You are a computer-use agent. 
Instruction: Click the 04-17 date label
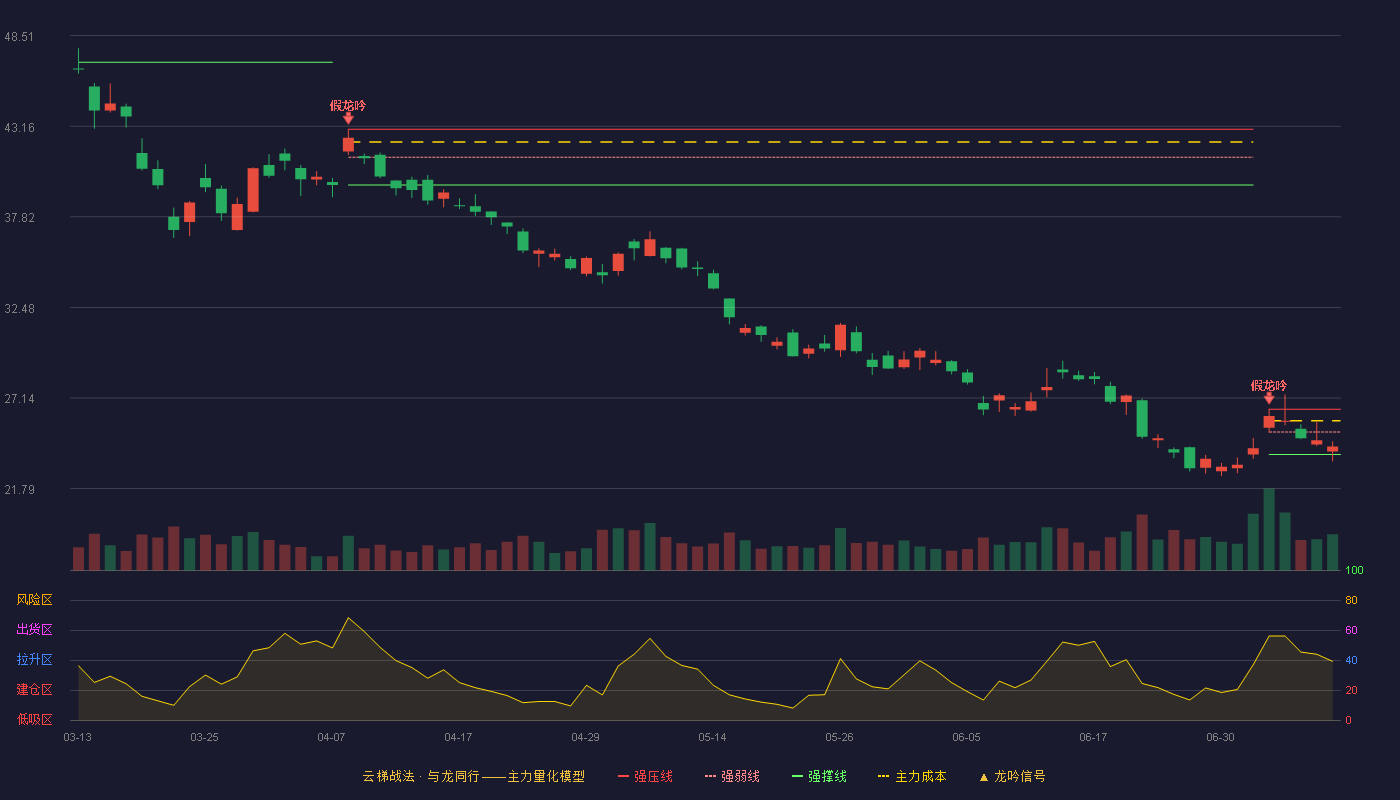458,737
